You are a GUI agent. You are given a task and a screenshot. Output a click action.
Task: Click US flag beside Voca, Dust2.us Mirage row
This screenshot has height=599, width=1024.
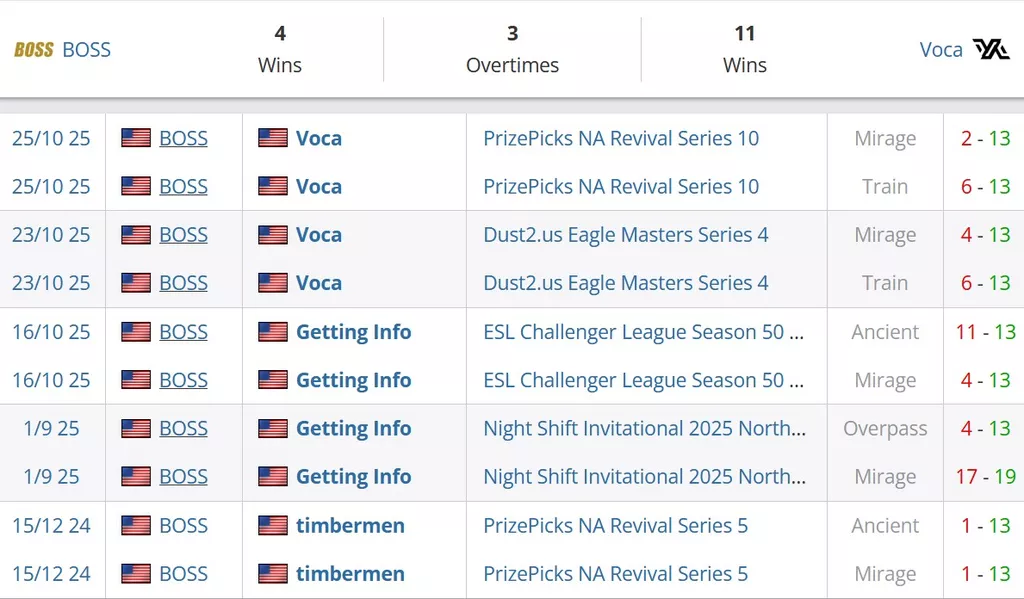[273, 235]
